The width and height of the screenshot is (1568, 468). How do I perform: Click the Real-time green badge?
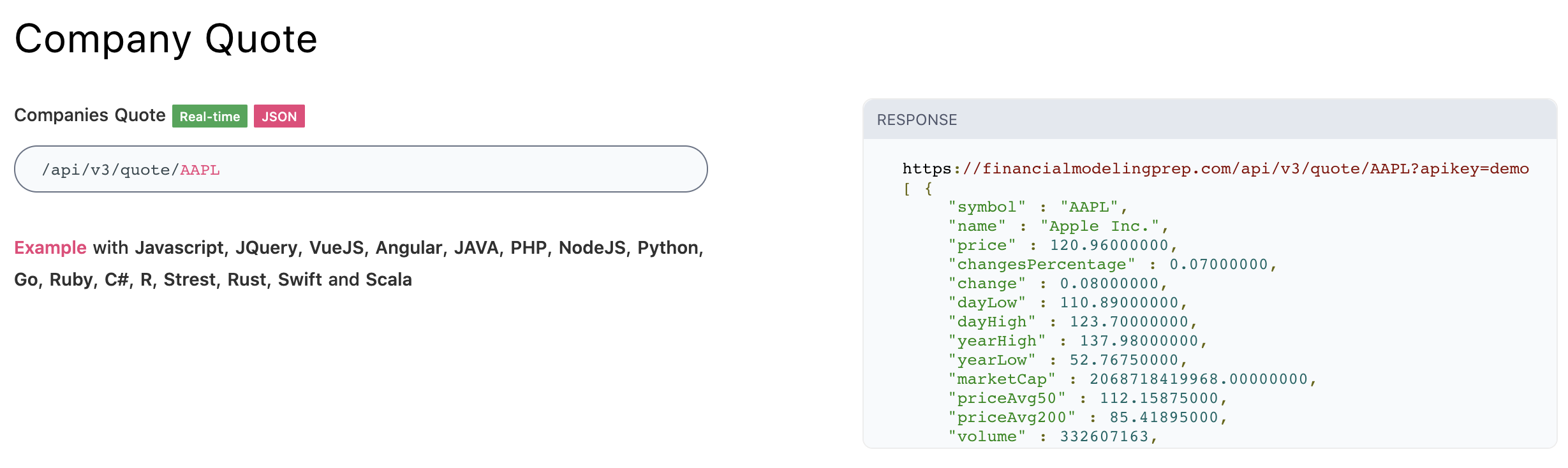(209, 116)
